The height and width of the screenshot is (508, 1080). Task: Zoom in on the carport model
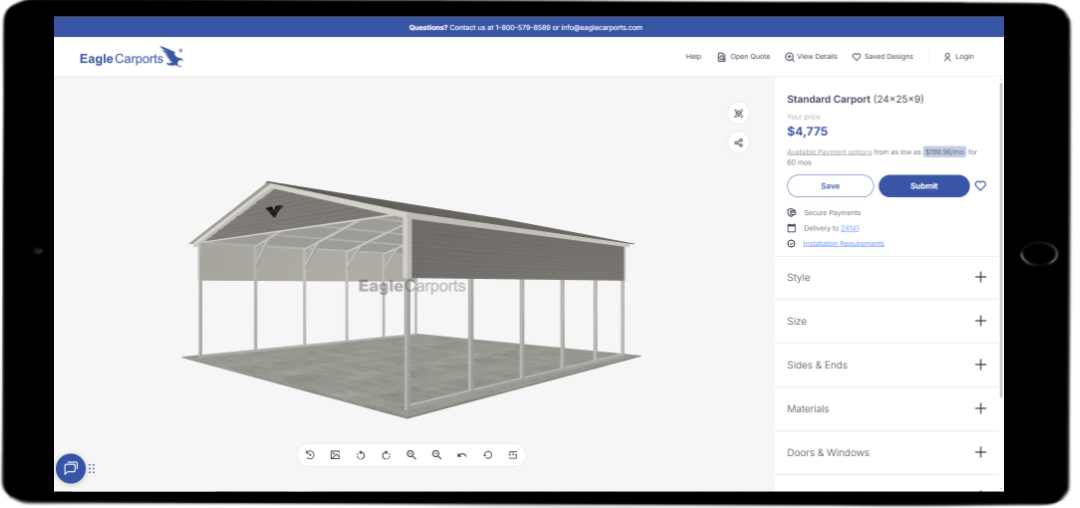(x=411, y=455)
